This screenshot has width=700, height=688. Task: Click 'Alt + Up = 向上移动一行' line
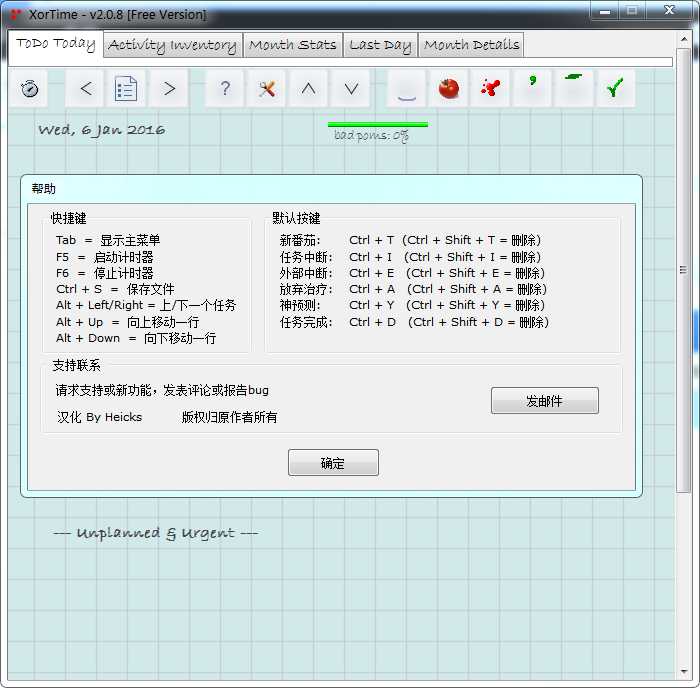point(128,322)
